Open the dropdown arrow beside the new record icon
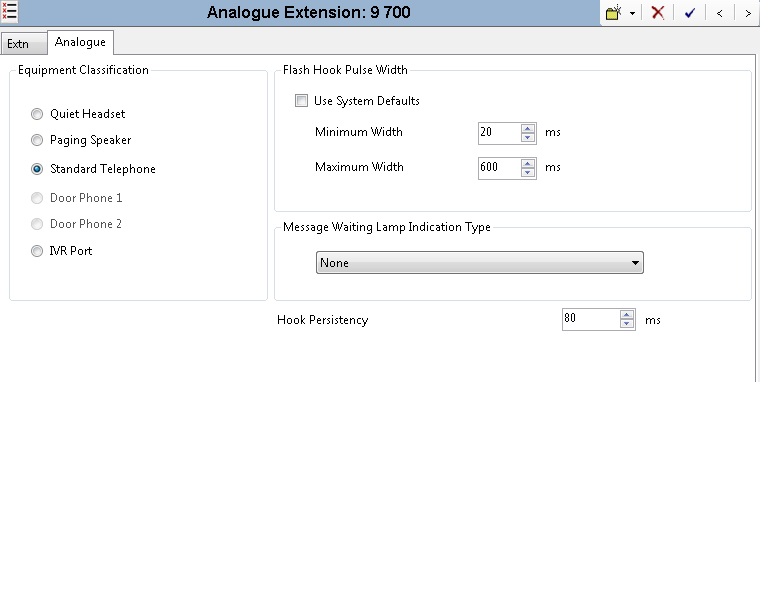Screen dimensions: 768x614 pyautogui.click(x=632, y=13)
